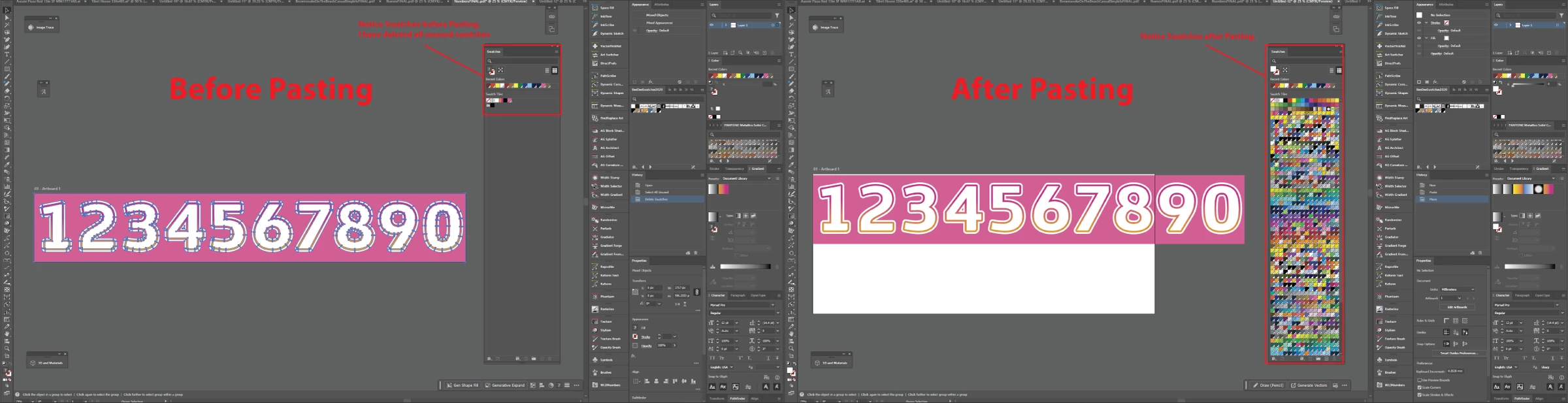Open Width Selector panel in After Pasting window
The height and width of the screenshot is (403, 1568).
(1392, 186)
